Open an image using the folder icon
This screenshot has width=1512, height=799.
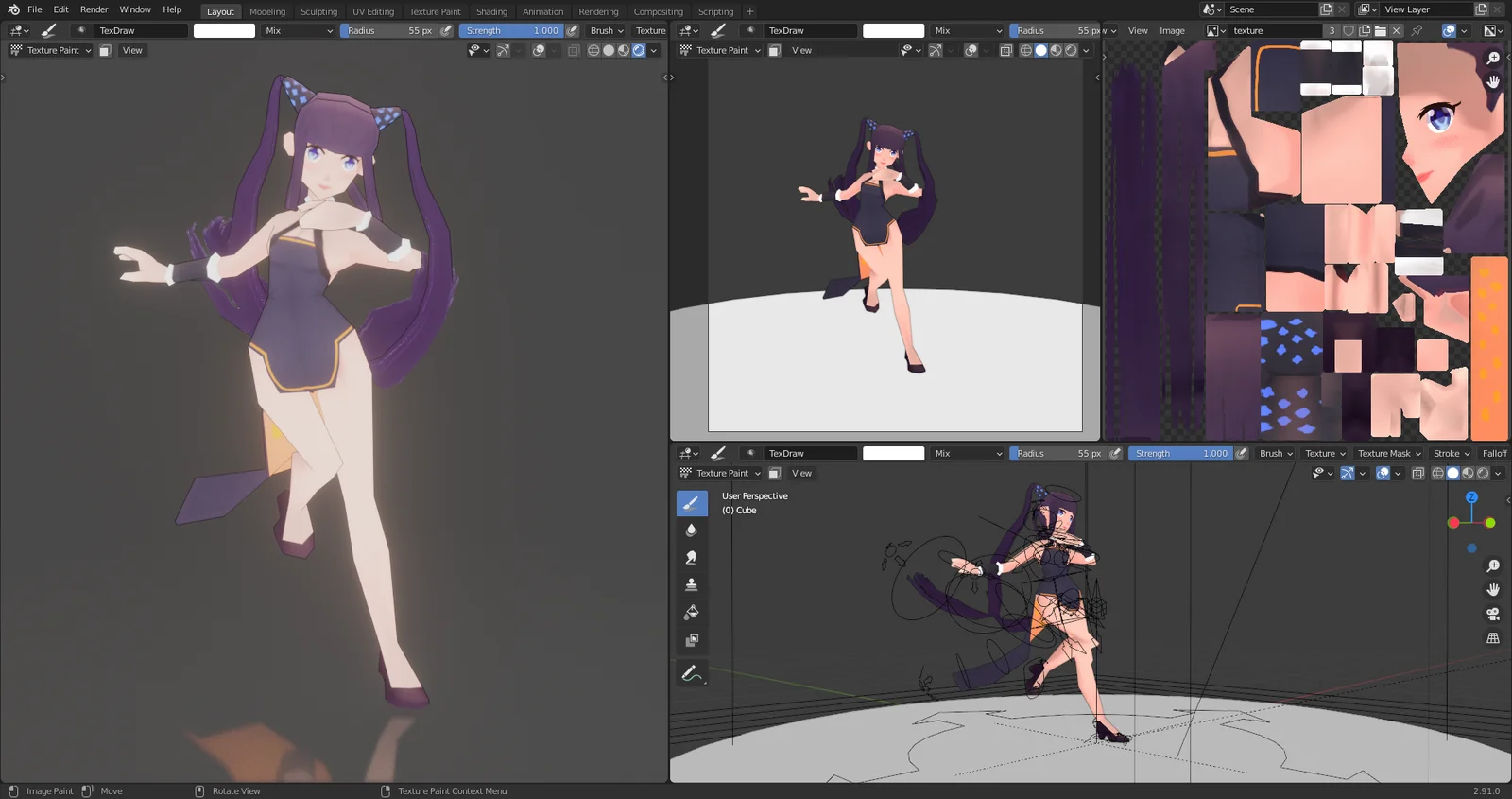[x=1381, y=30]
